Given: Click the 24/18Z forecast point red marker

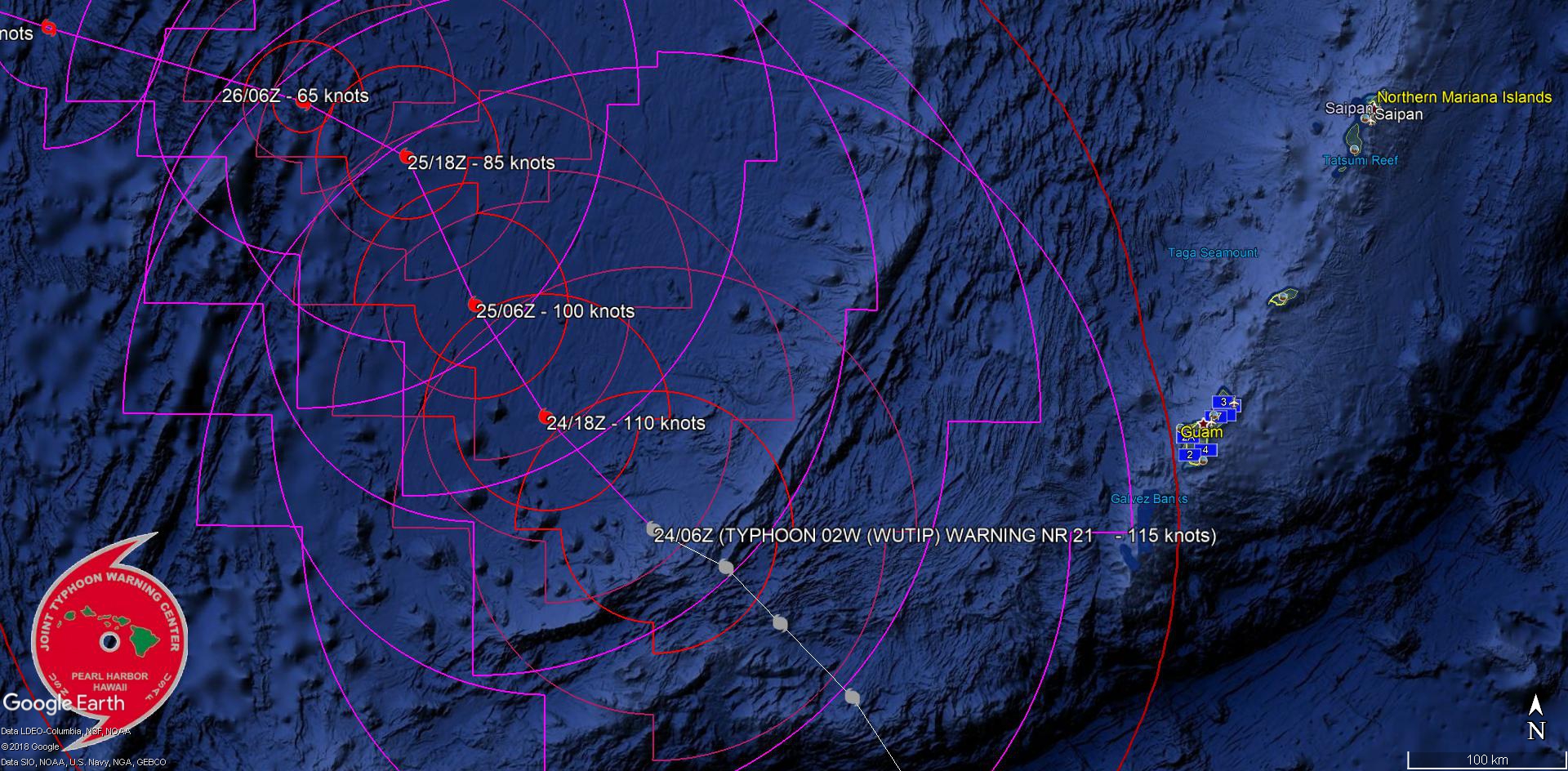Looking at the screenshot, I should point(545,417).
